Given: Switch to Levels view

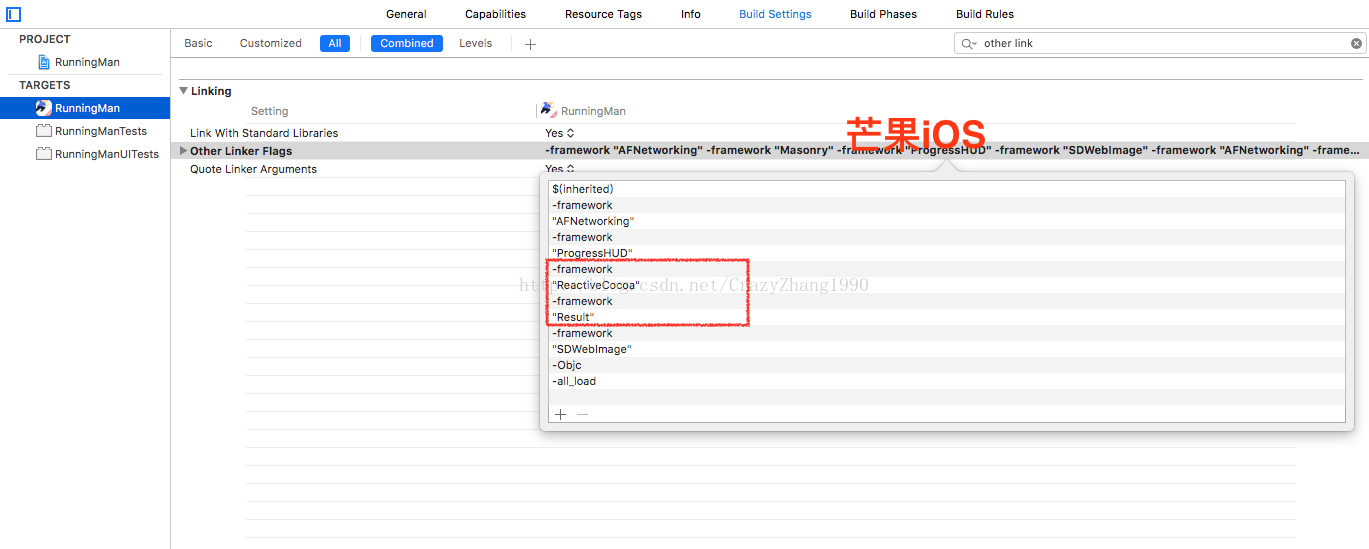Looking at the screenshot, I should pyautogui.click(x=476, y=43).
